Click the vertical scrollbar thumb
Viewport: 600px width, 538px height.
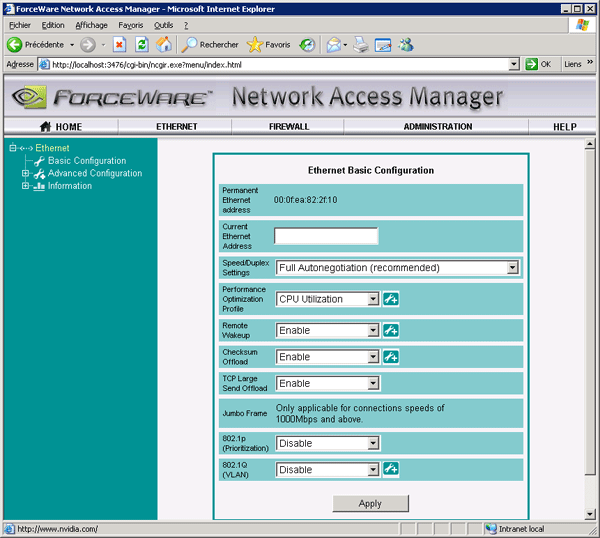point(590,312)
